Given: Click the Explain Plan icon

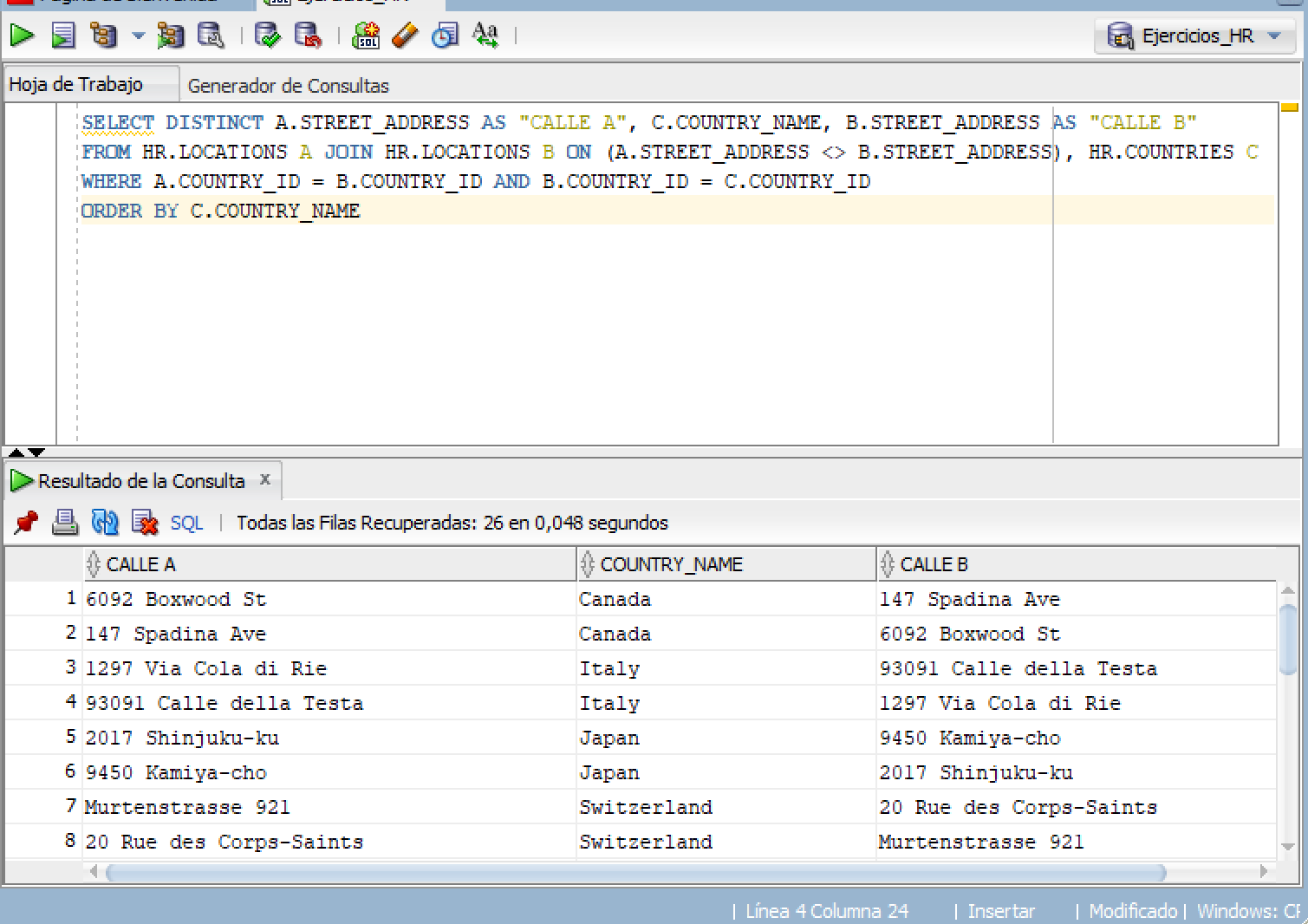Looking at the screenshot, I should coord(105,36).
